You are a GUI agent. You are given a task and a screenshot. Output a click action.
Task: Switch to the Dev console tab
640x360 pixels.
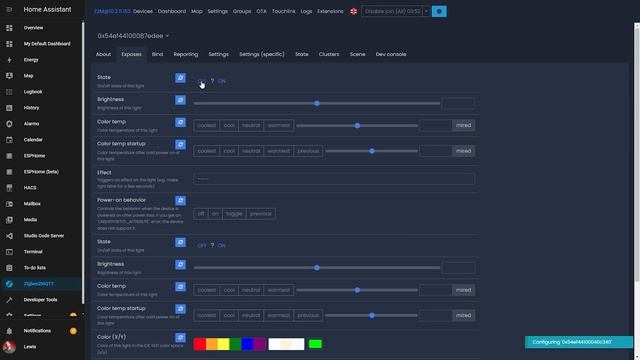pos(391,54)
